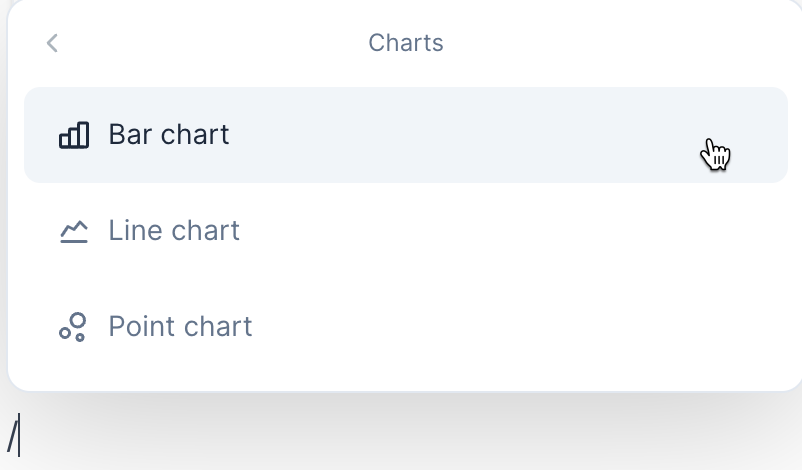Insert a point chart via its icon
802x470 pixels.
73,327
